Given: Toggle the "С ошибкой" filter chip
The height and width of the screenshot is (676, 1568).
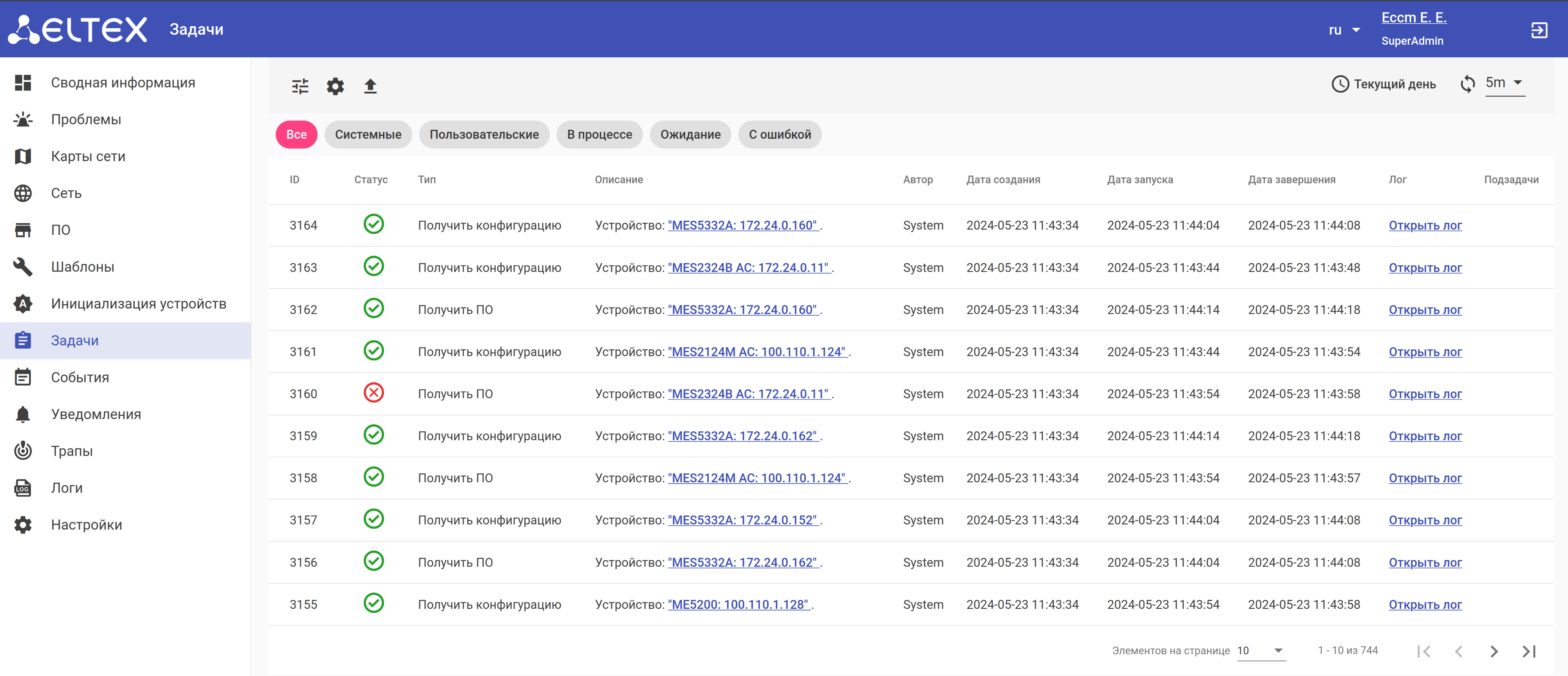Looking at the screenshot, I should [779, 134].
